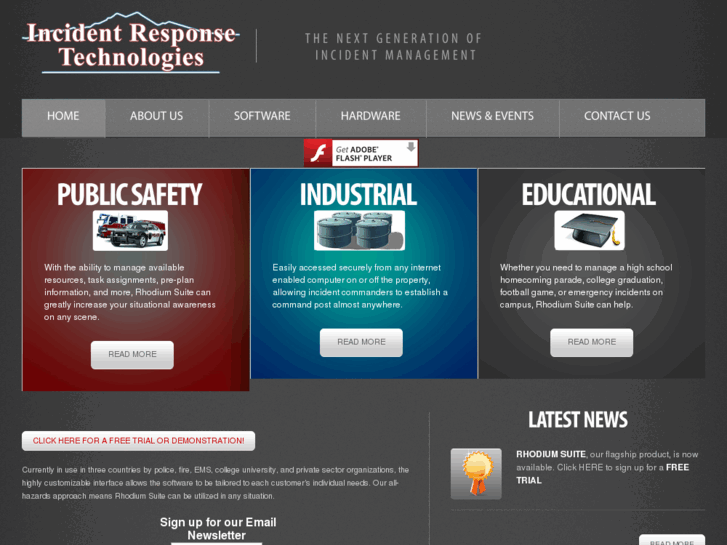Click Read More under Public Safety
Viewport: 727px width, 545px height.
coord(132,355)
